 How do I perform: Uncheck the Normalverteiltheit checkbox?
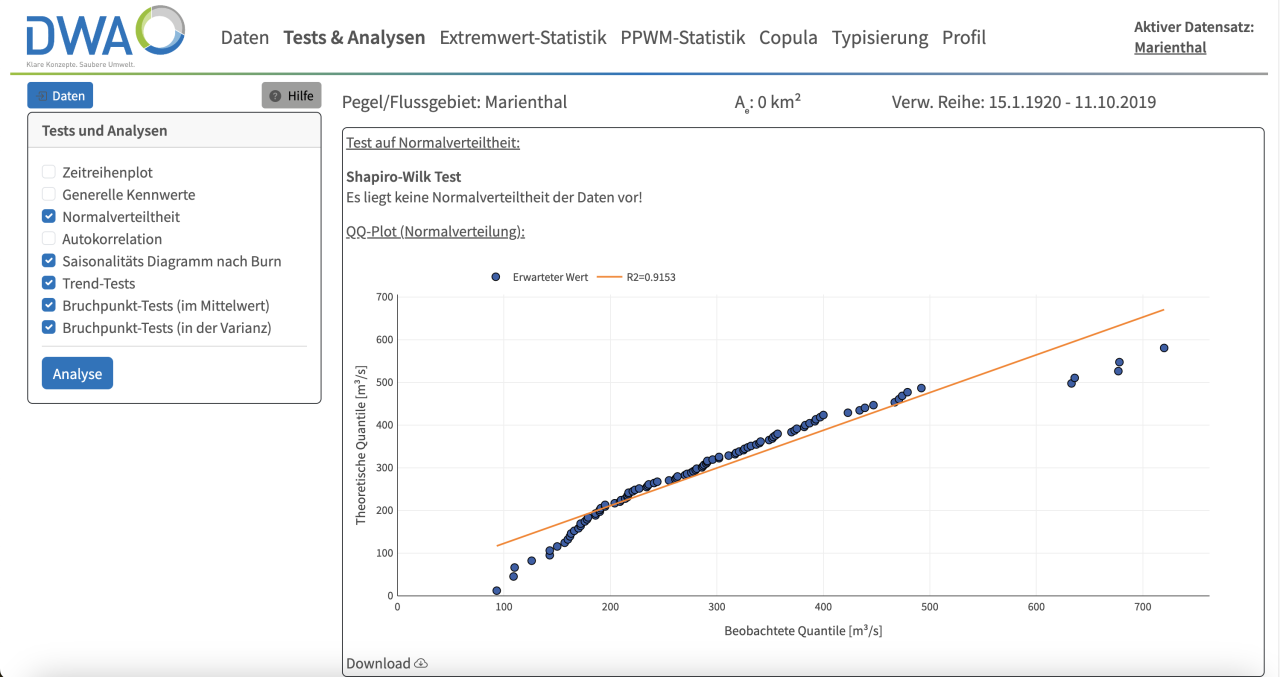(49, 217)
